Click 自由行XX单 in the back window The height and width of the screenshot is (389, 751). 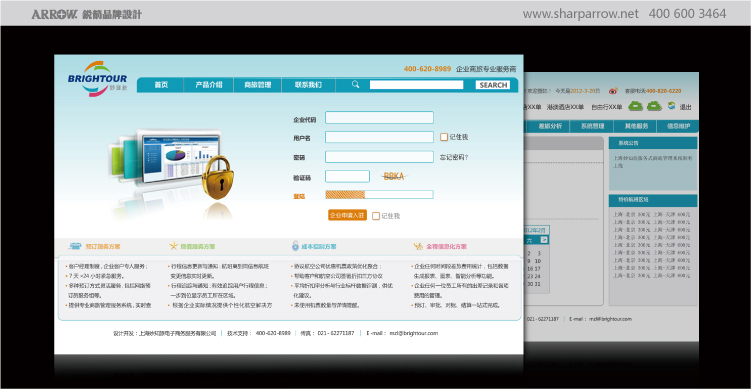tap(606, 107)
